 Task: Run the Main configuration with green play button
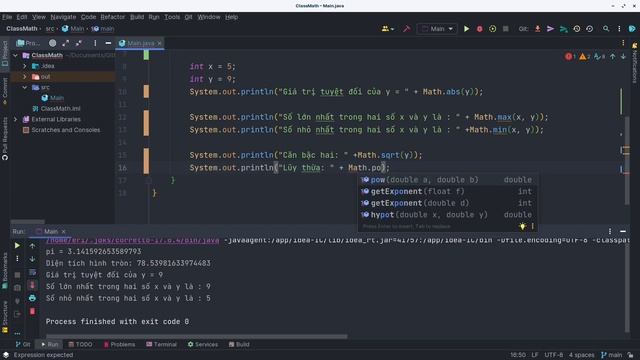click(x=466, y=29)
